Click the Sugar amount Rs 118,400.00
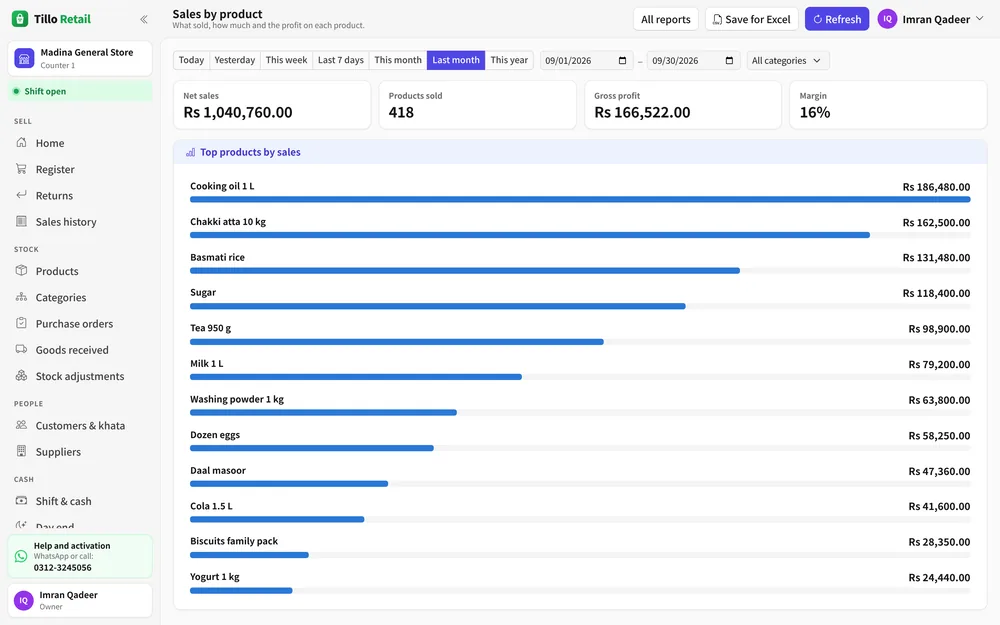 coord(936,293)
